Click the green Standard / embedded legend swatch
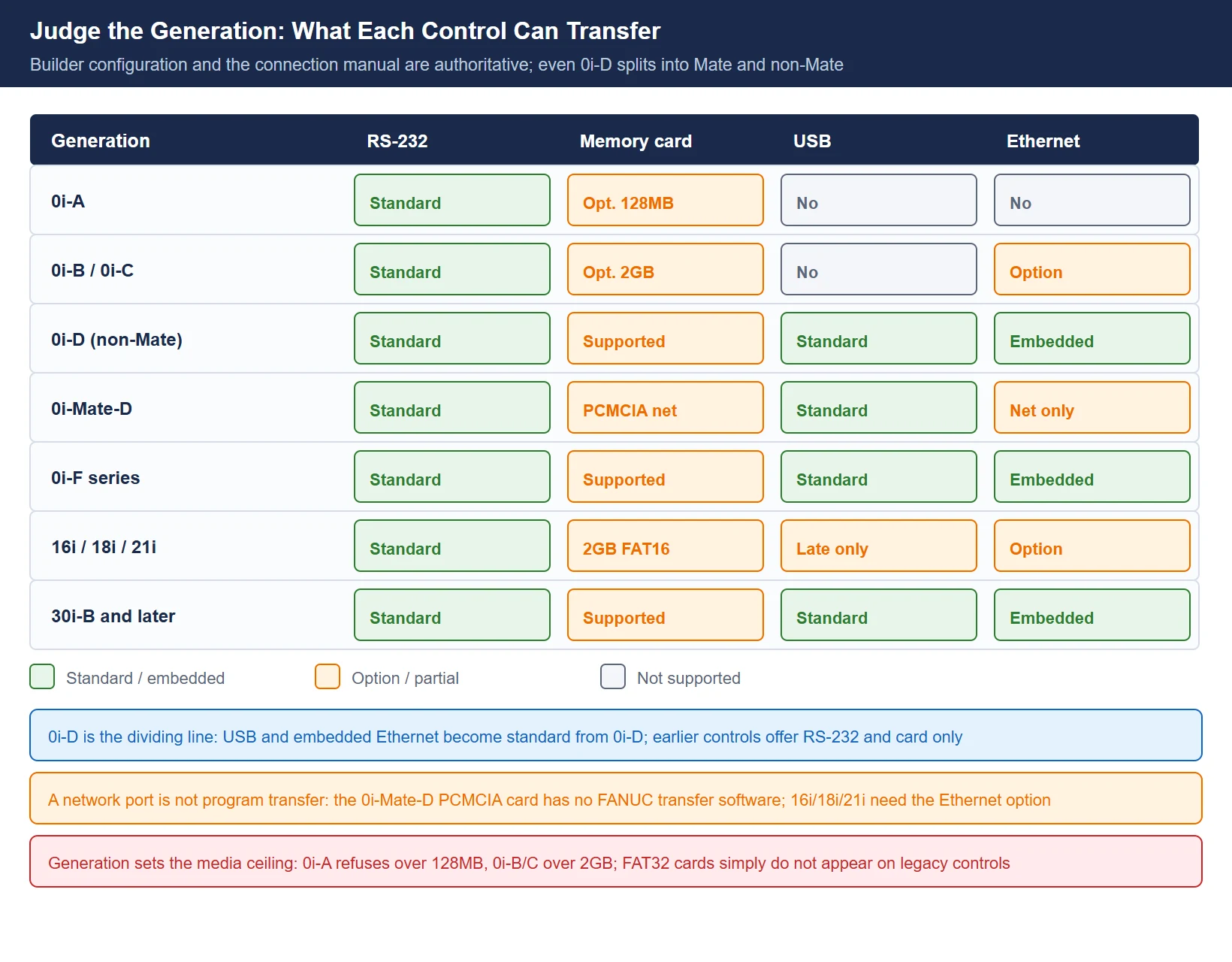1232x962 pixels. (42, 676)
